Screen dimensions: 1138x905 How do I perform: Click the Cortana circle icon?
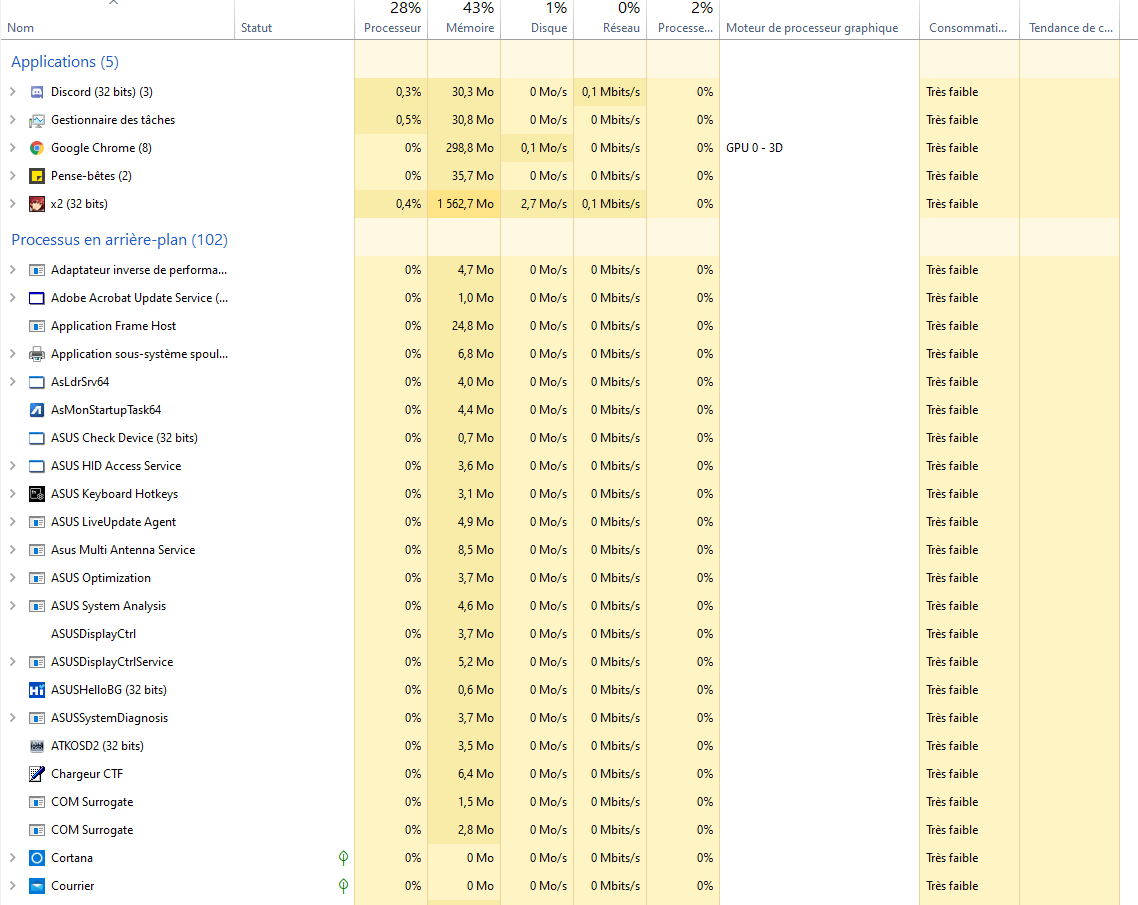click(x=37, y=858)
